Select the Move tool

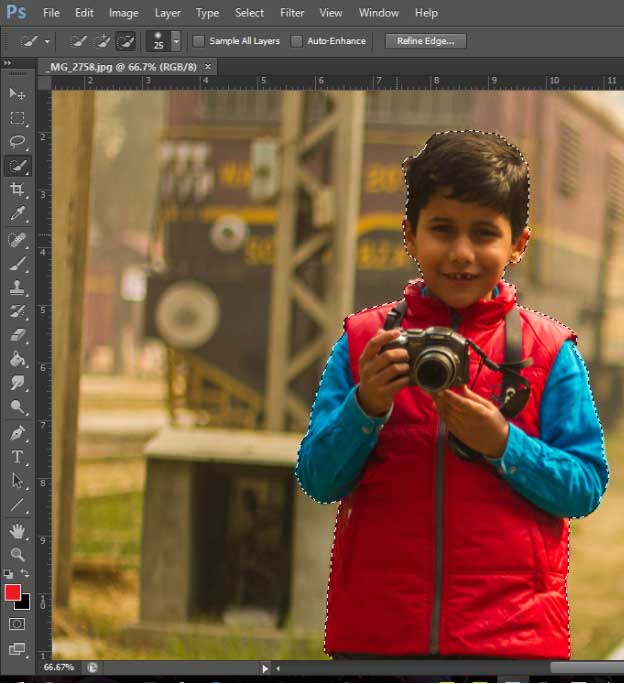tap(17, 94)
